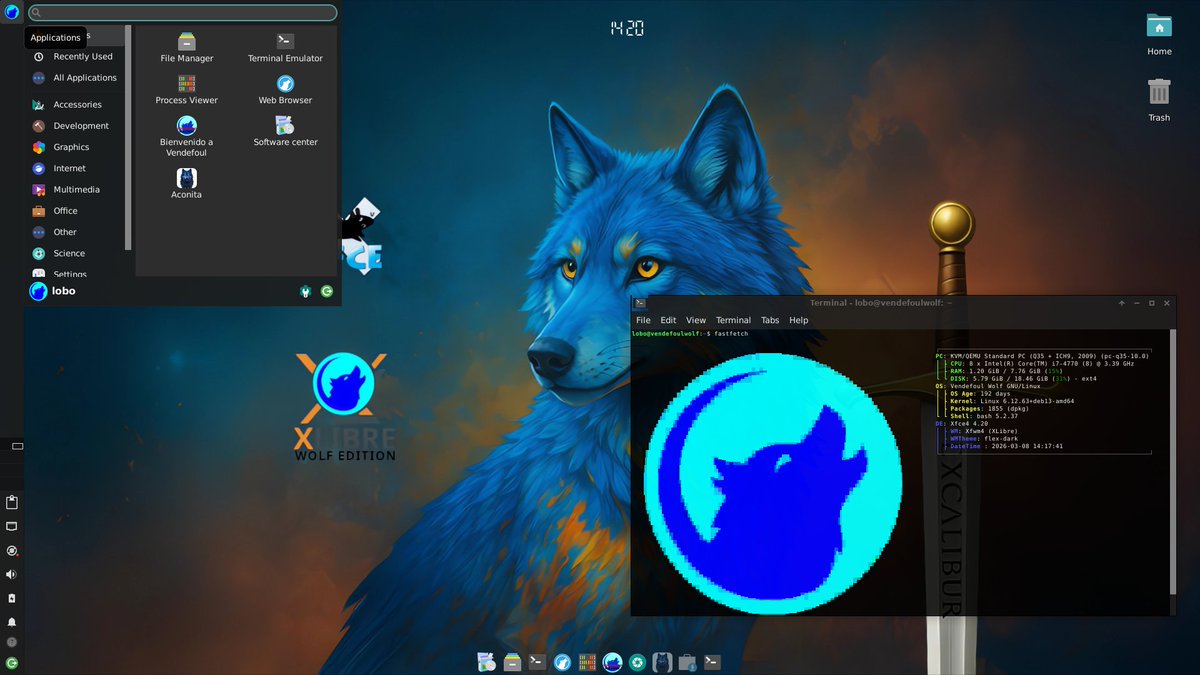This screenshot has width=1200, height=675.
Task: Open the Other category
Action: coord(76,232)
